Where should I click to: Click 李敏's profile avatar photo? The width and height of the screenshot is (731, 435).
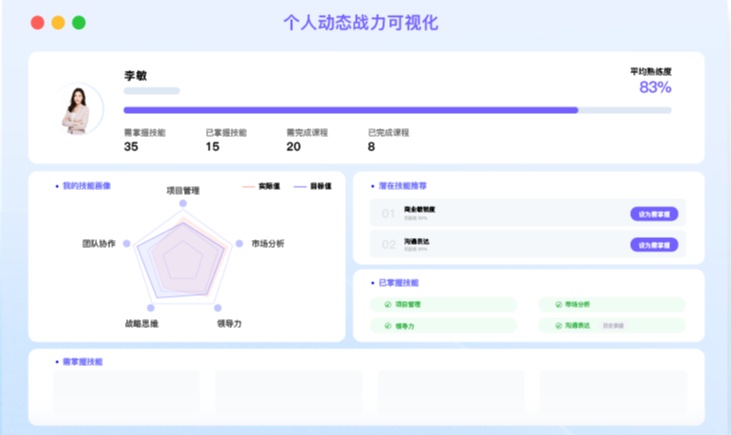[x=77, y=109]
